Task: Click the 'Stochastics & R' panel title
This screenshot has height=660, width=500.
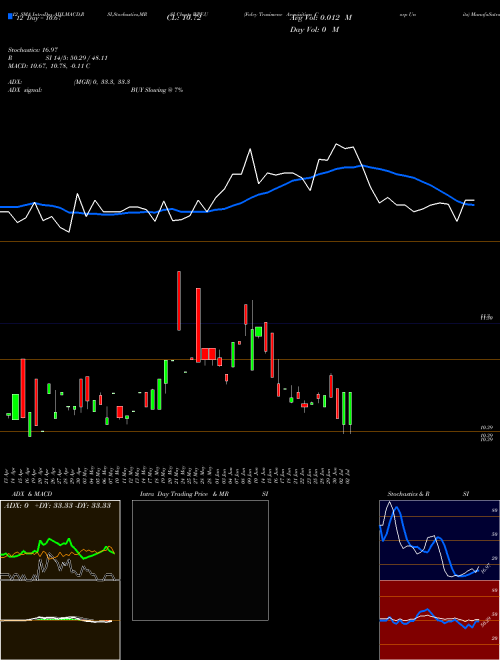Action: click(x=408, y=494)
